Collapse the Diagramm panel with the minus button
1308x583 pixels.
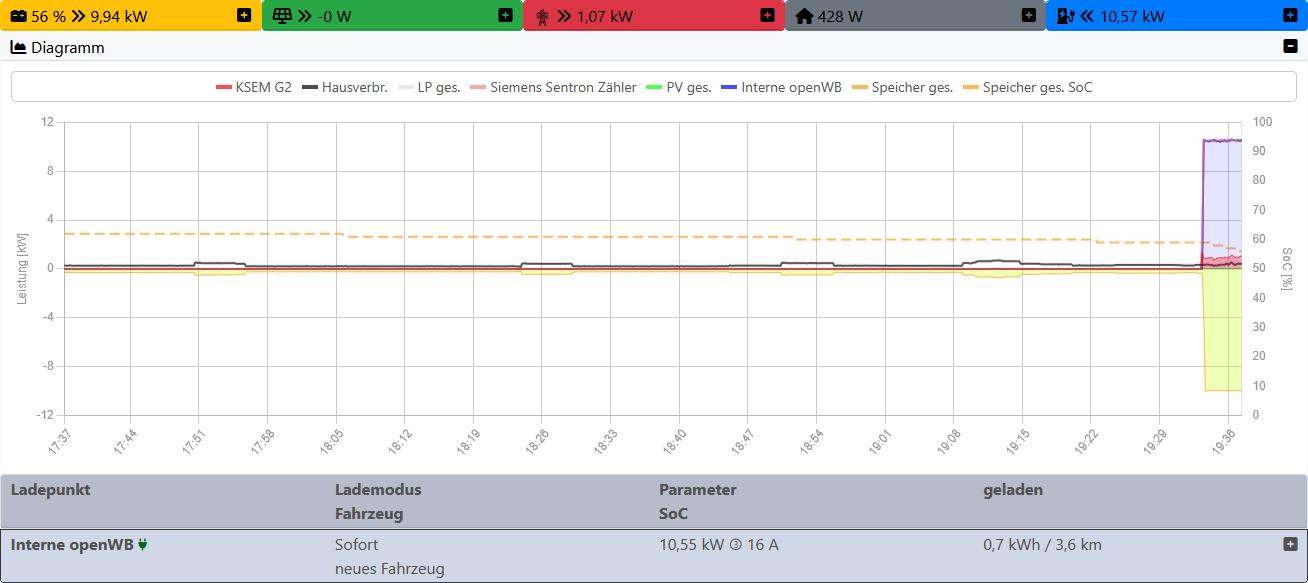click(1289, 47)
